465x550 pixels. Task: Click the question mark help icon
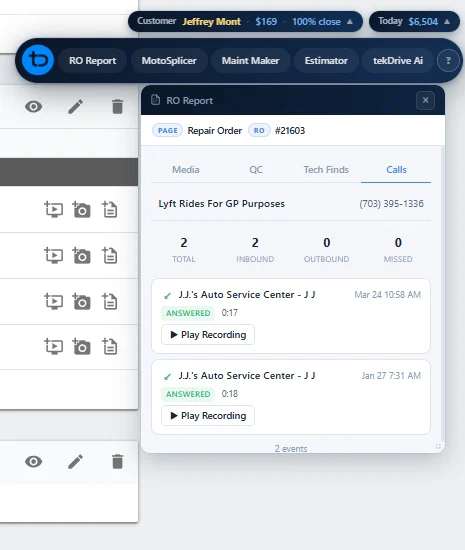click(448, 61)
